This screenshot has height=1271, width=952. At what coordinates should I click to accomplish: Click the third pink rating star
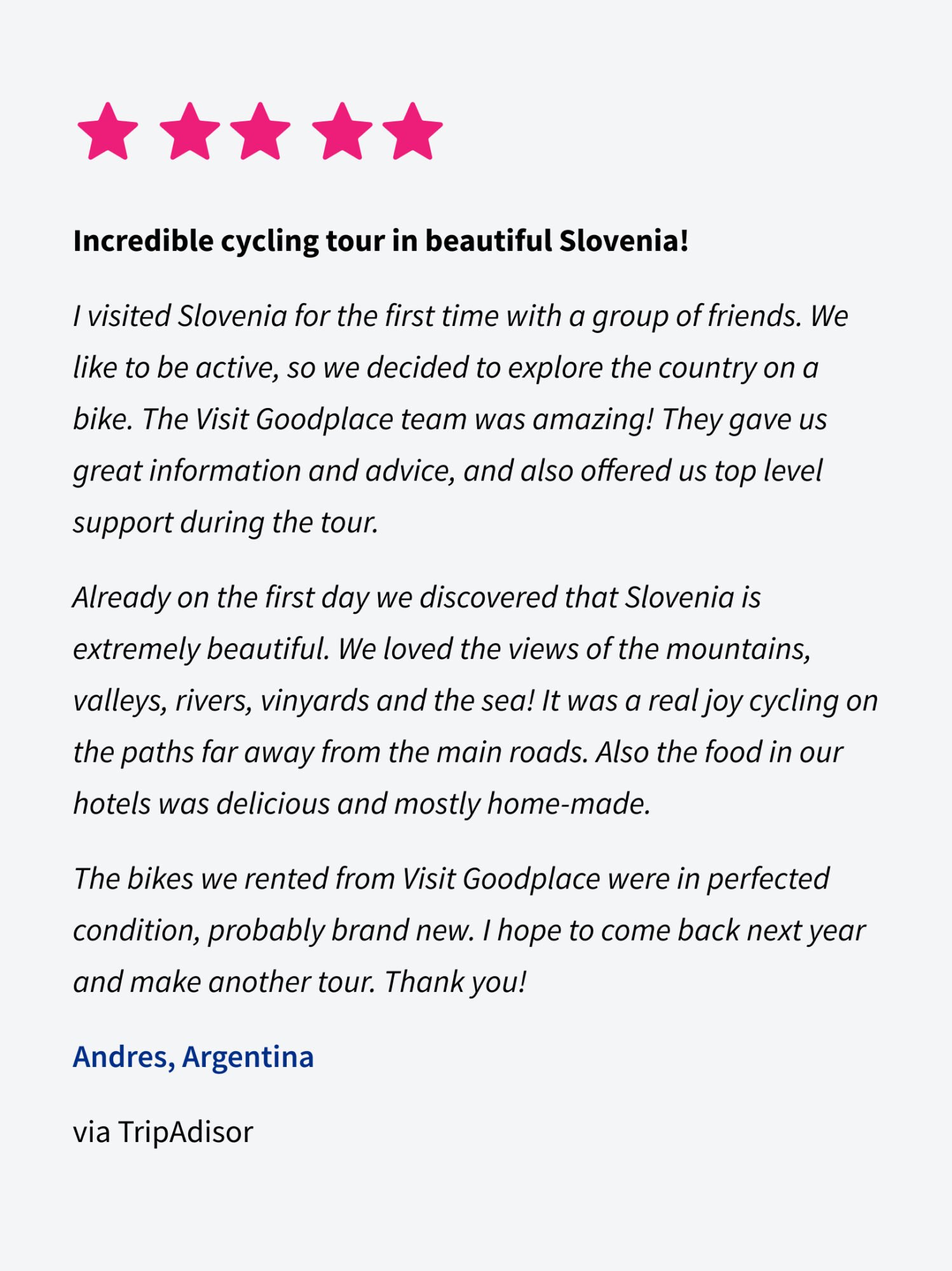(260, 131)
